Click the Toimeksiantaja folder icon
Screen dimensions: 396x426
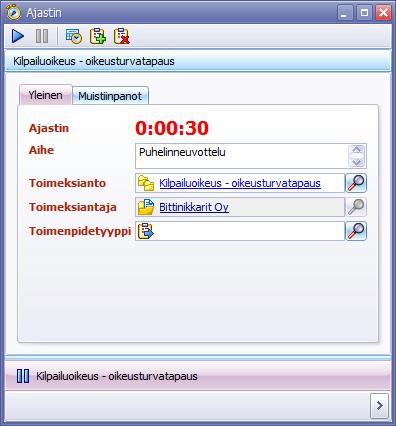(146, 207)
